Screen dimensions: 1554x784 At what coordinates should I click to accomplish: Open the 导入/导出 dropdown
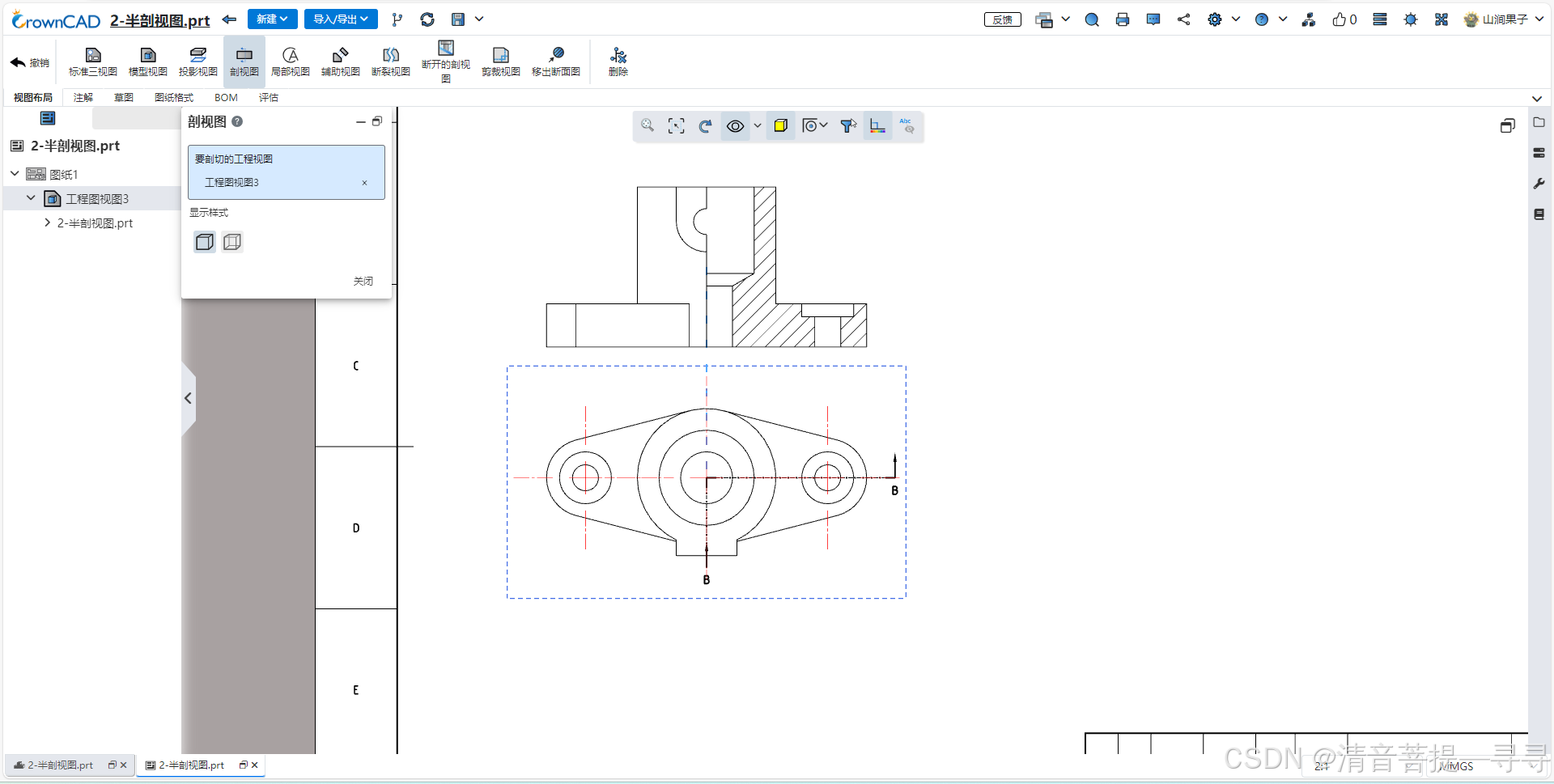pyautogui.click(x=341, y=19)
